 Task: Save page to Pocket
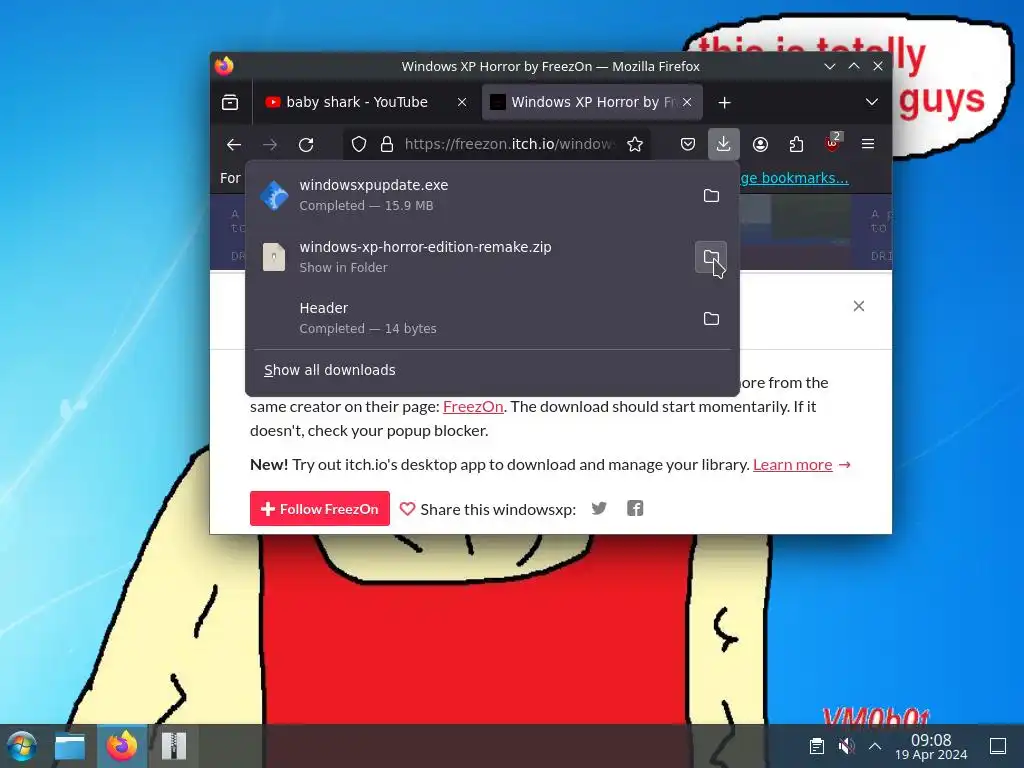tap(688, 144)
